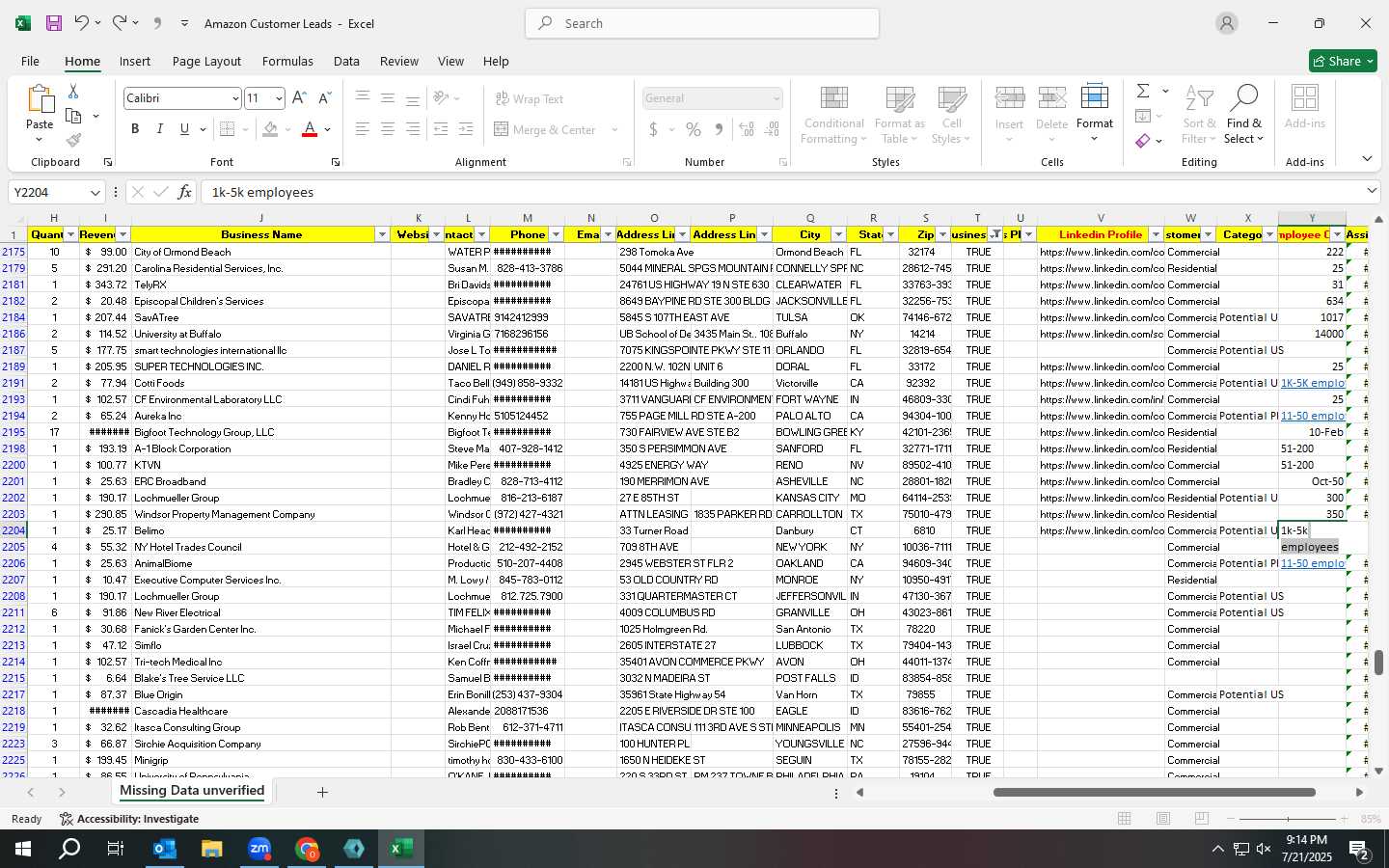Open AutoSum sigma function
Viewport: 1389px width, 868px height.
(1143, 91)
